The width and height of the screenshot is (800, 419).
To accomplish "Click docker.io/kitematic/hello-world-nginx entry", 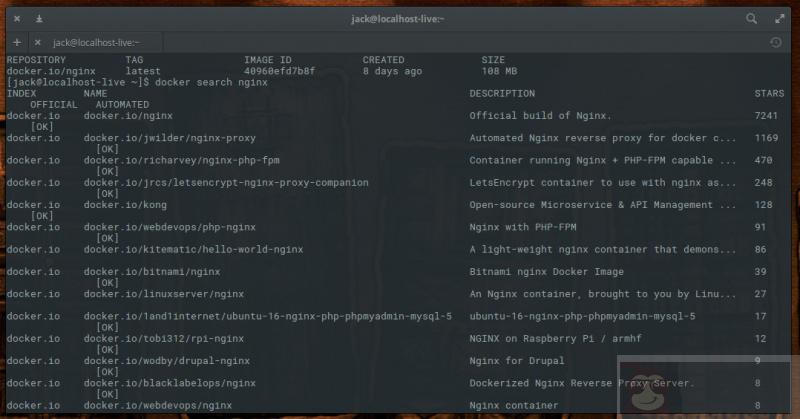I will pos(193,250).
